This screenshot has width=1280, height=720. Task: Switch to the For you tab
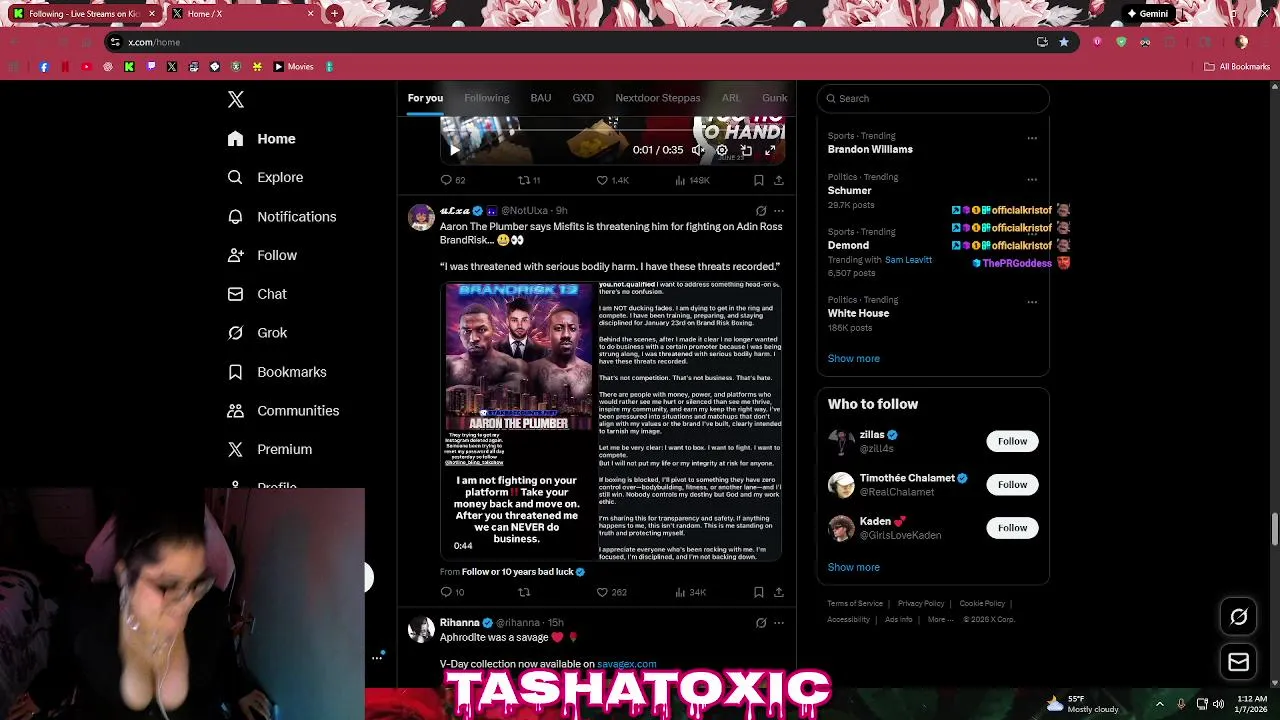[425, 98]
